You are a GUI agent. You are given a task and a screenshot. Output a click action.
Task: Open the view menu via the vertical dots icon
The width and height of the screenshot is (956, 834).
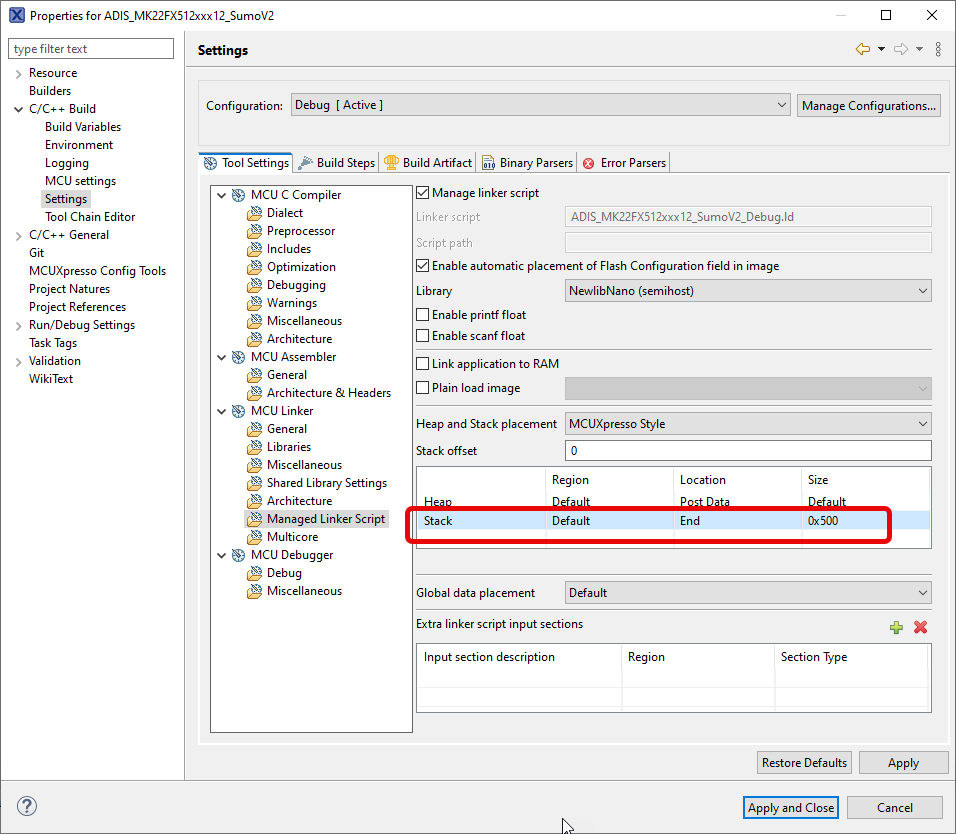point(937,48)
